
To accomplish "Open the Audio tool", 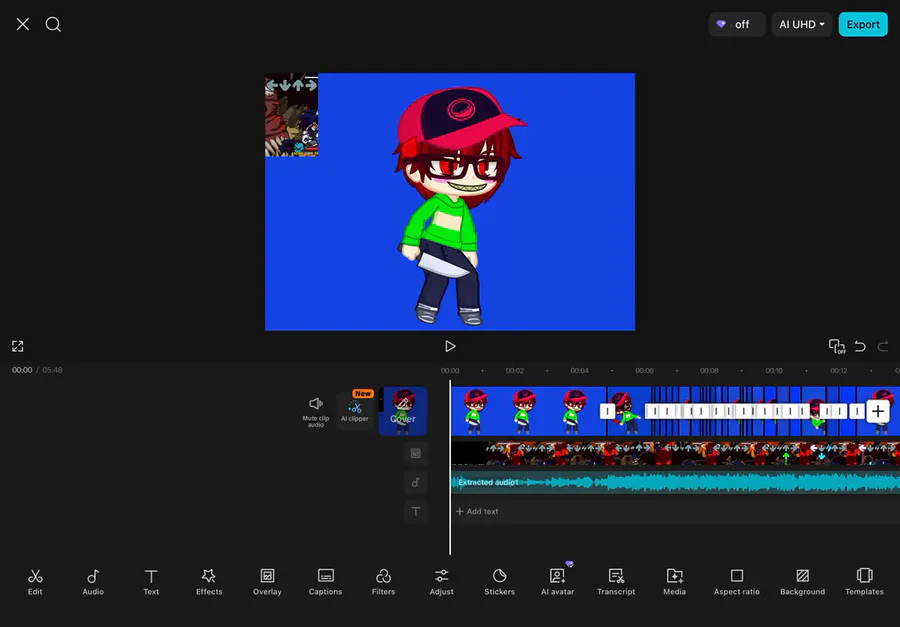I will [x=93, y=582].
